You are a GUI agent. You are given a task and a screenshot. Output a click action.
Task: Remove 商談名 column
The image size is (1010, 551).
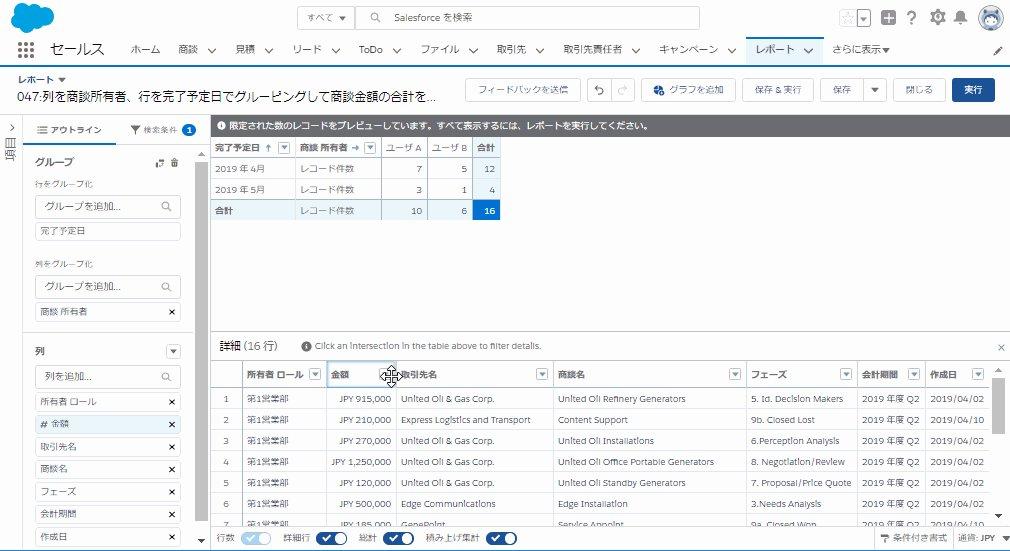coord(172,470)
